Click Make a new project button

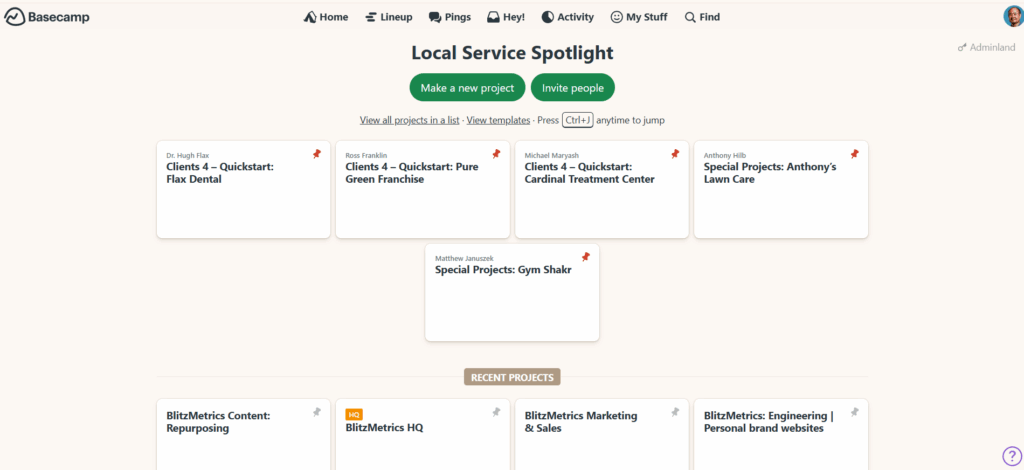[x=467, y=88]
